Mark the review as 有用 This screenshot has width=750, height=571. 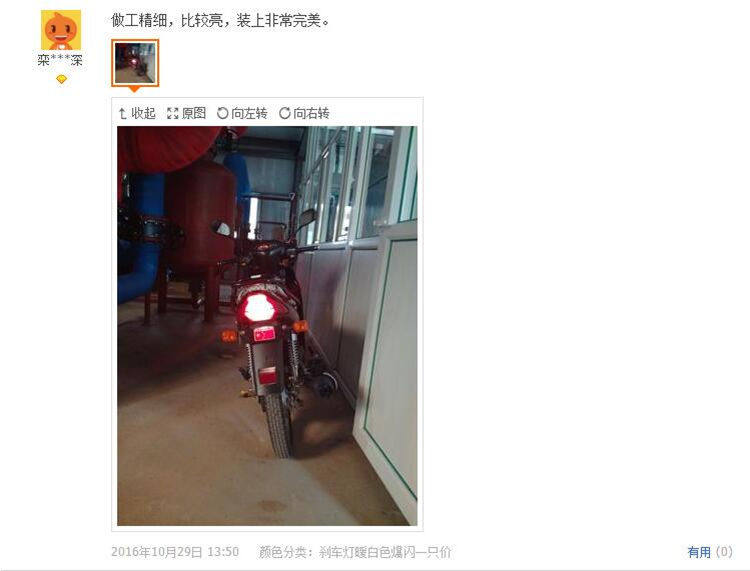click(x=699, y=552)
